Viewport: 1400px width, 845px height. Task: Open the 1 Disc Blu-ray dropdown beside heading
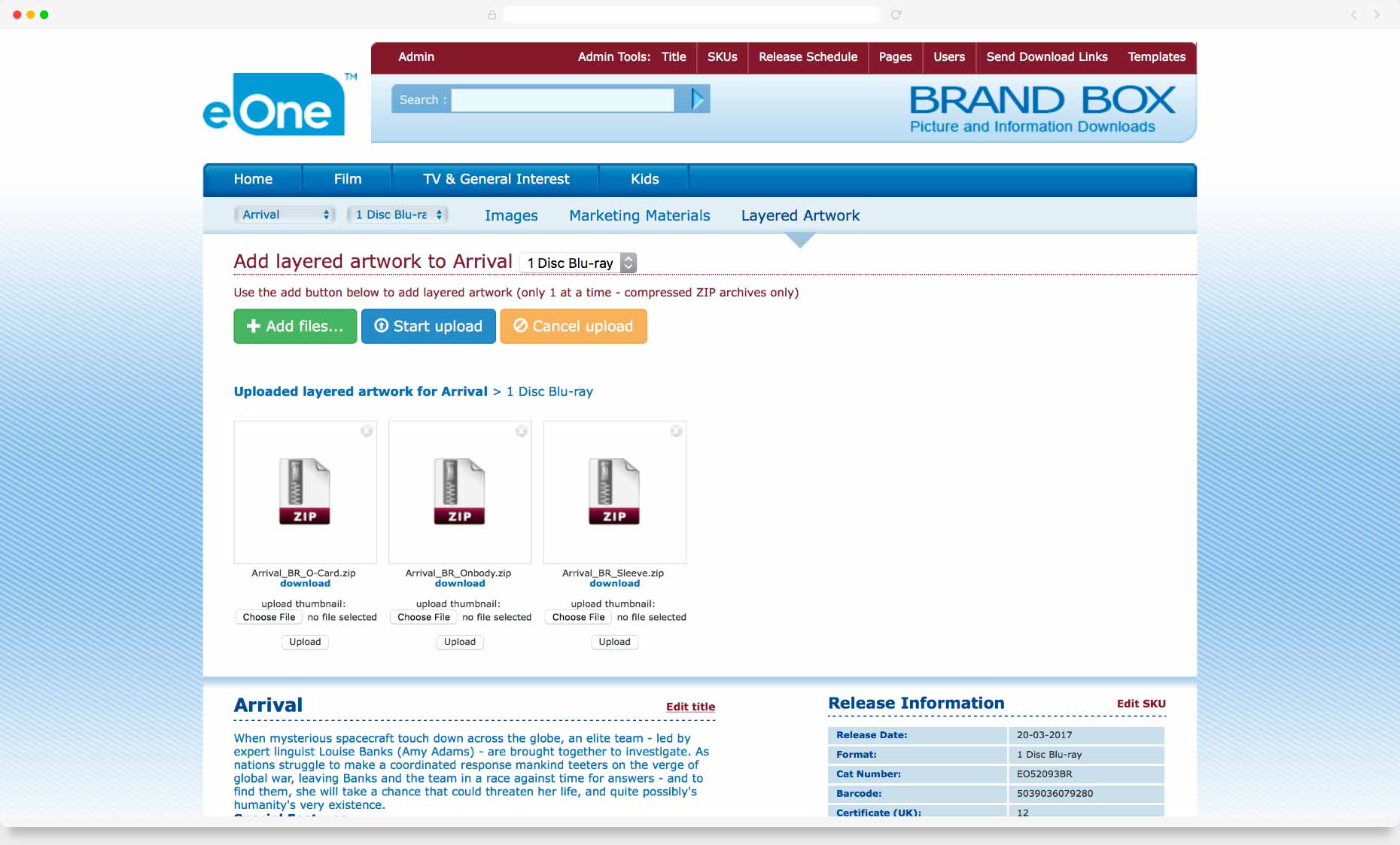(578, 263)
